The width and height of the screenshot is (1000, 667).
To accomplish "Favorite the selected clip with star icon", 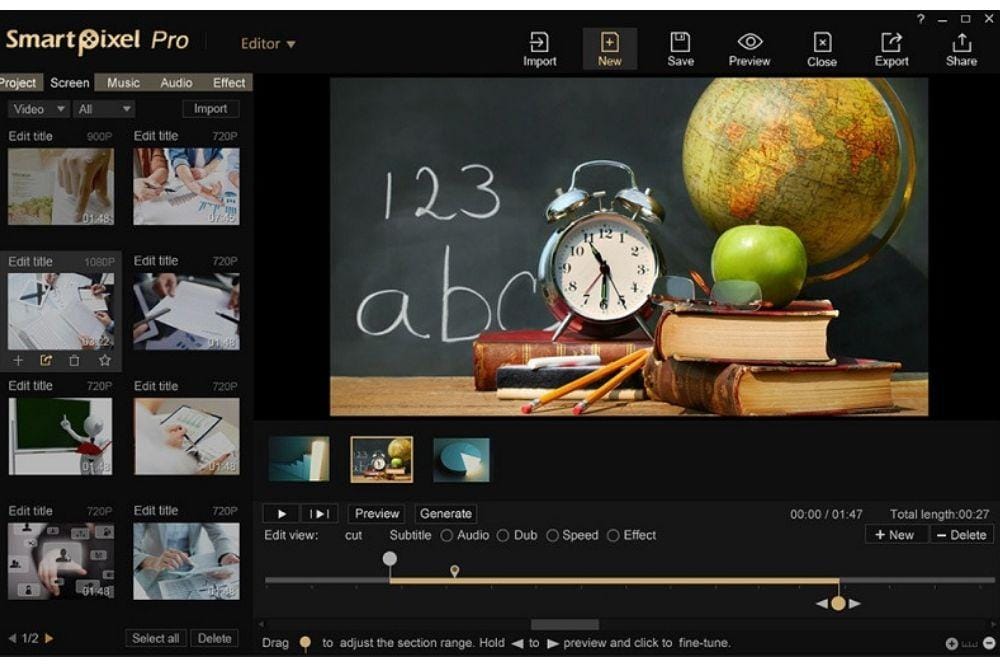I will 104,360.
